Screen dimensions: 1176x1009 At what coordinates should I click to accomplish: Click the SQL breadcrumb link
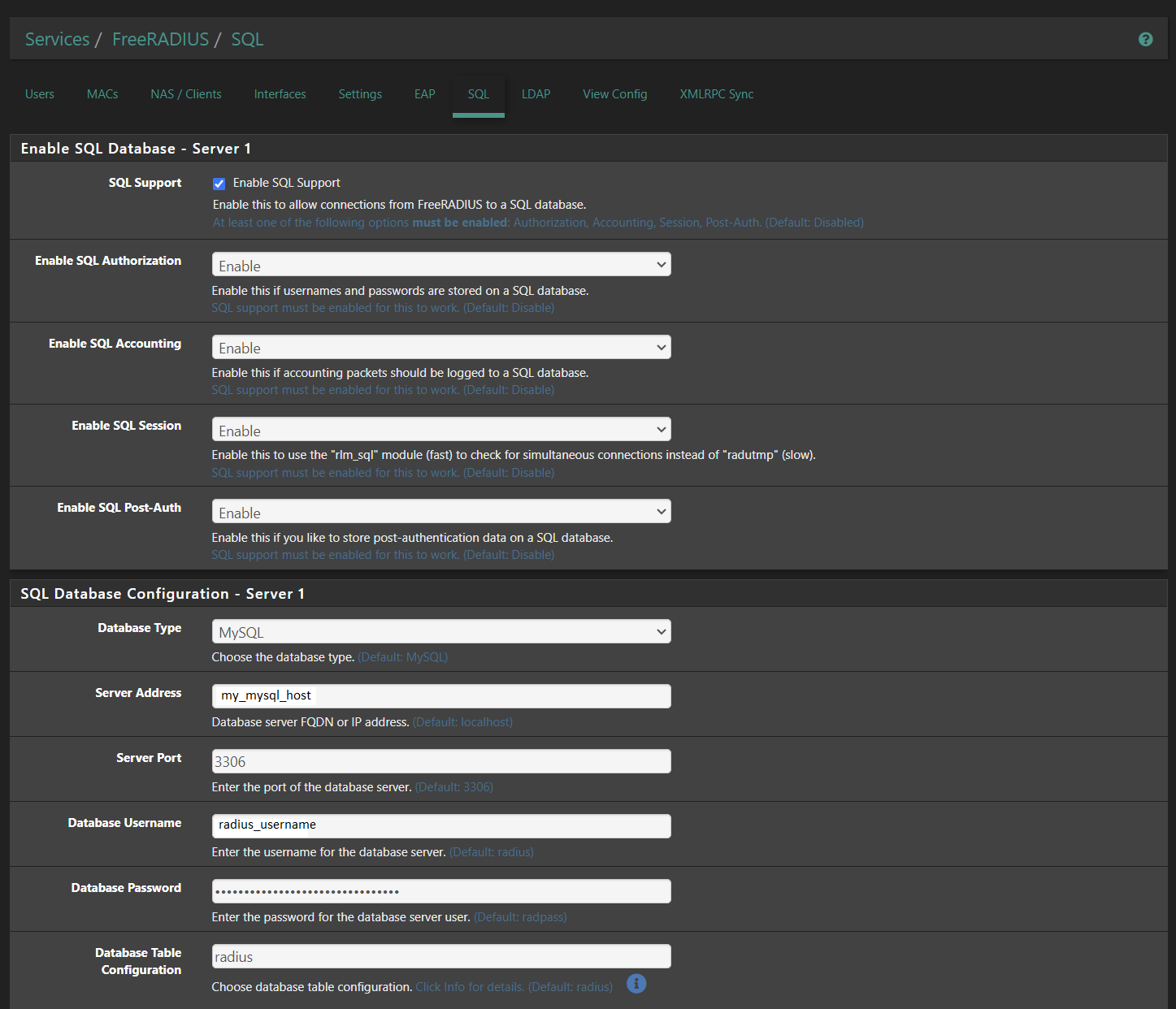(247, 39)
